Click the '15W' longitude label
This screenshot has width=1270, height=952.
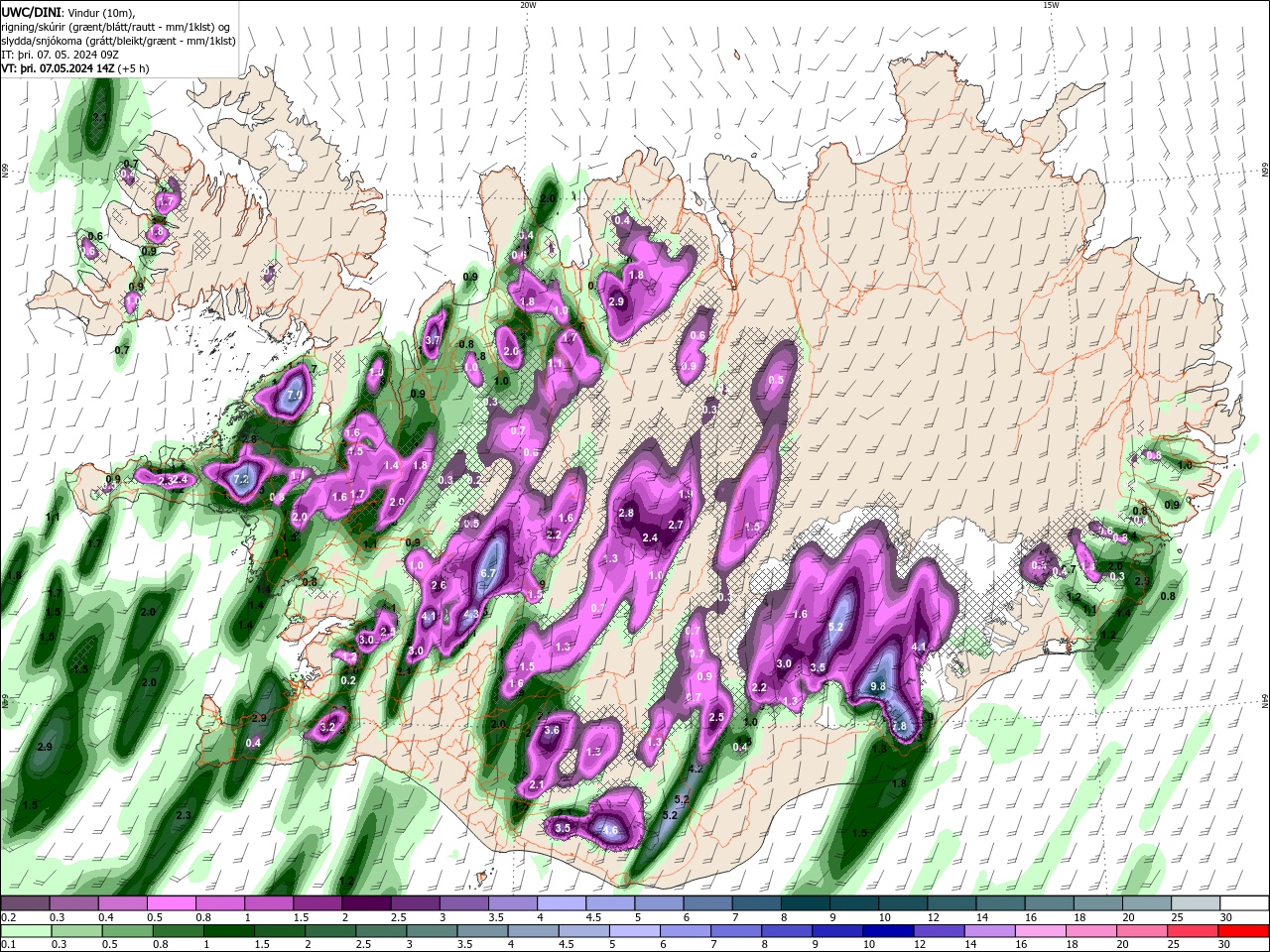point(1051,5)
